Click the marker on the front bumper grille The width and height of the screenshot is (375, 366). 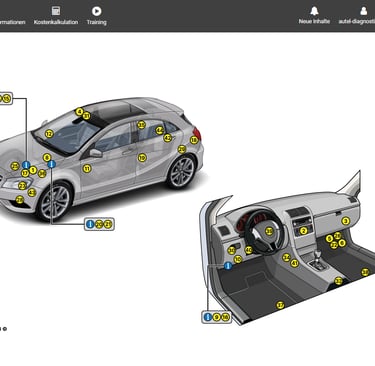[20, 200]
